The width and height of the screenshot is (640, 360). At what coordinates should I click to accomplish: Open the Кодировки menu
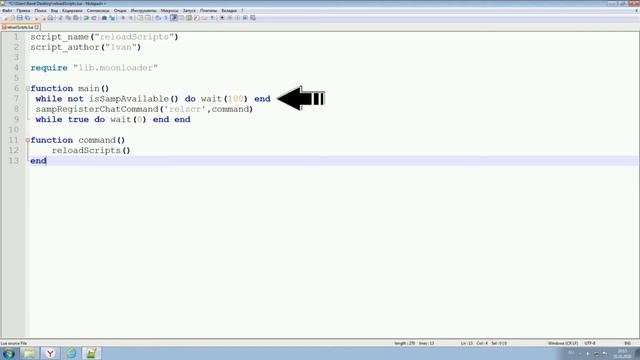pos(72,11)
